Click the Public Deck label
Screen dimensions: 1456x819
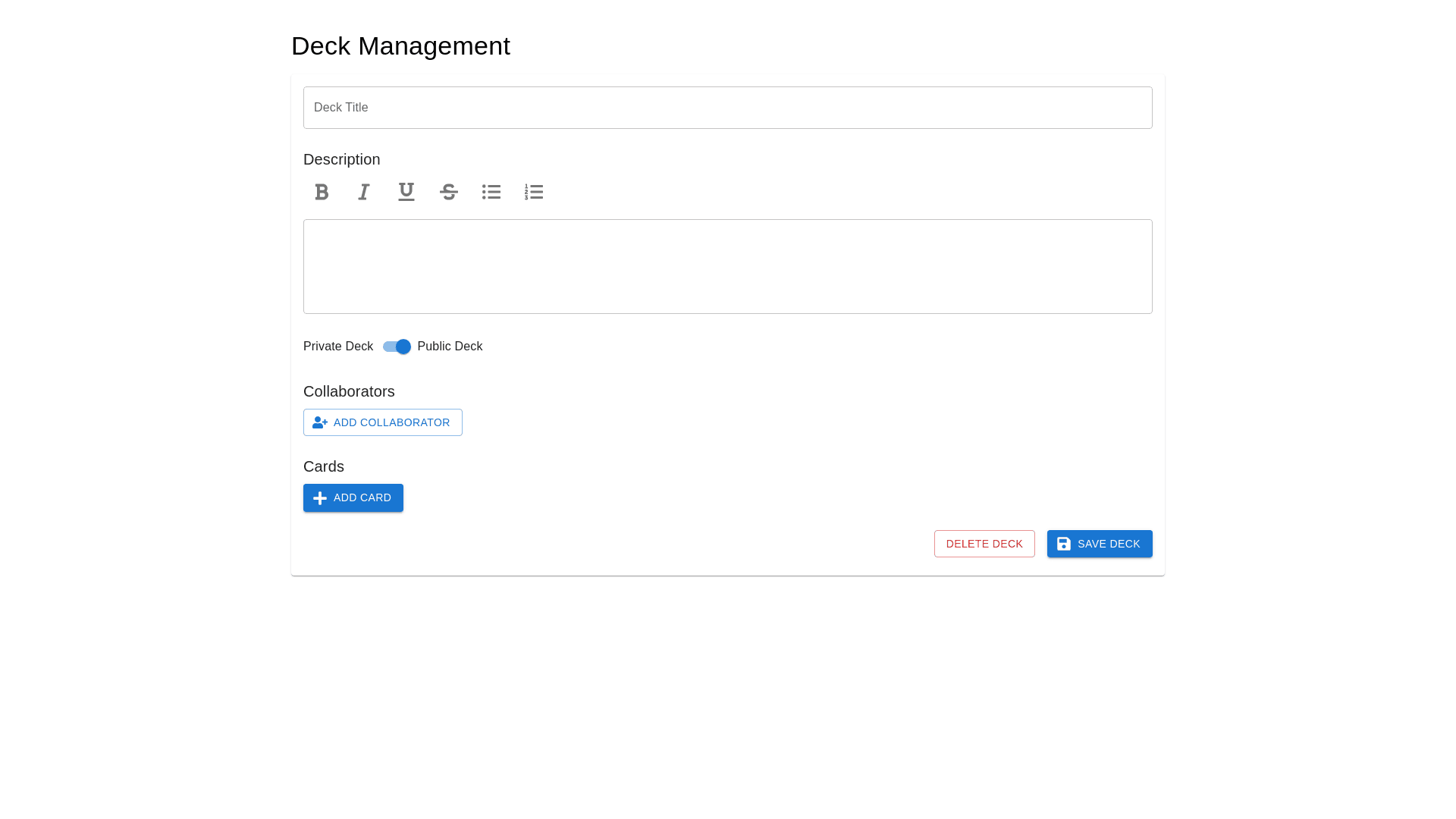(x=450, y=347)
